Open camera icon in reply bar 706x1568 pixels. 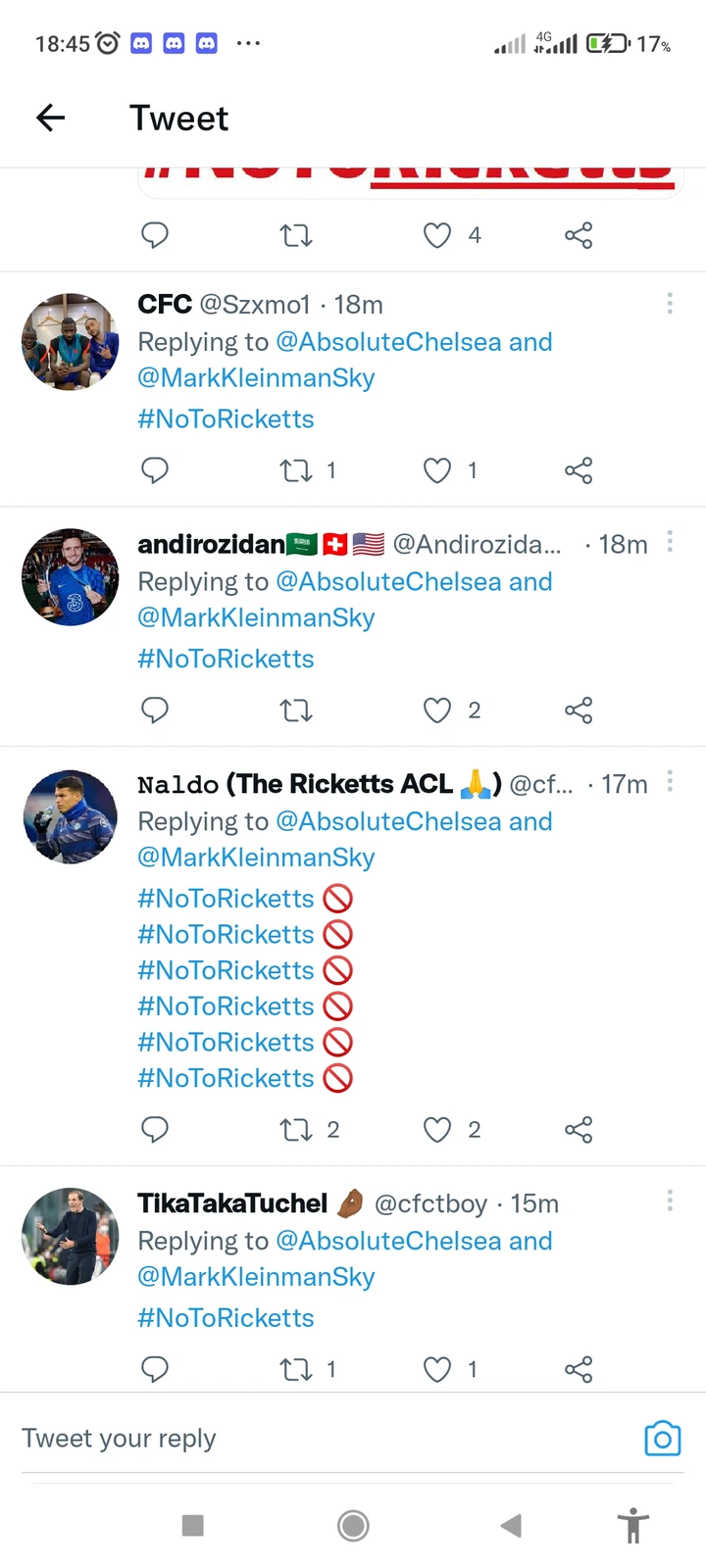[x=662, y=1439]
